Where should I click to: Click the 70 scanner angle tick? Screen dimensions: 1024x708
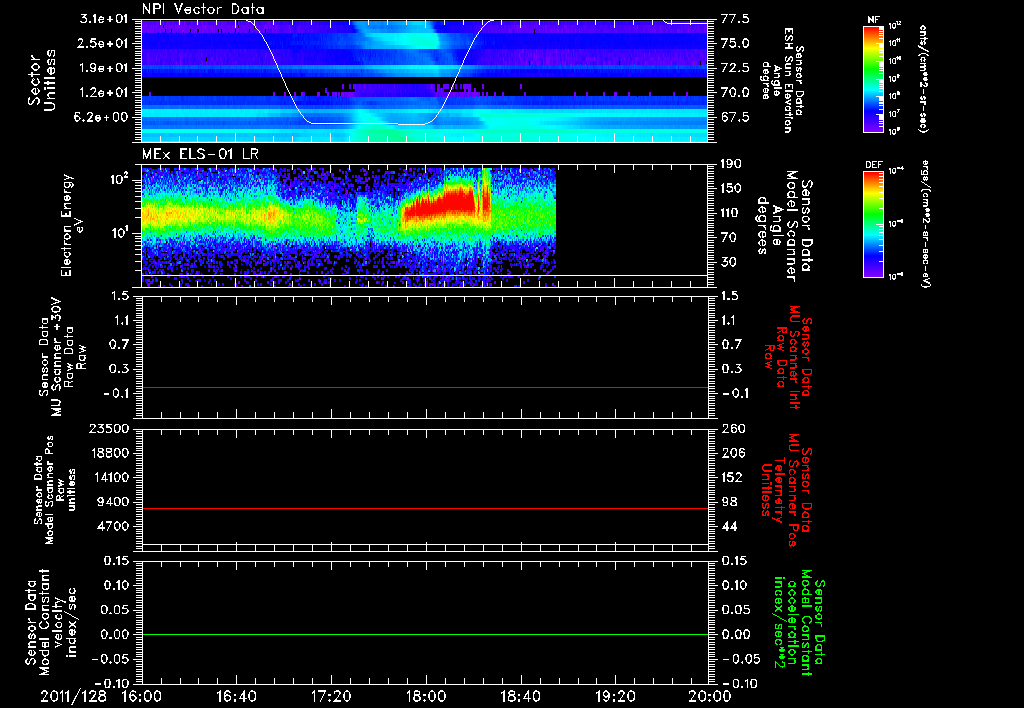[x=728, y=238]
